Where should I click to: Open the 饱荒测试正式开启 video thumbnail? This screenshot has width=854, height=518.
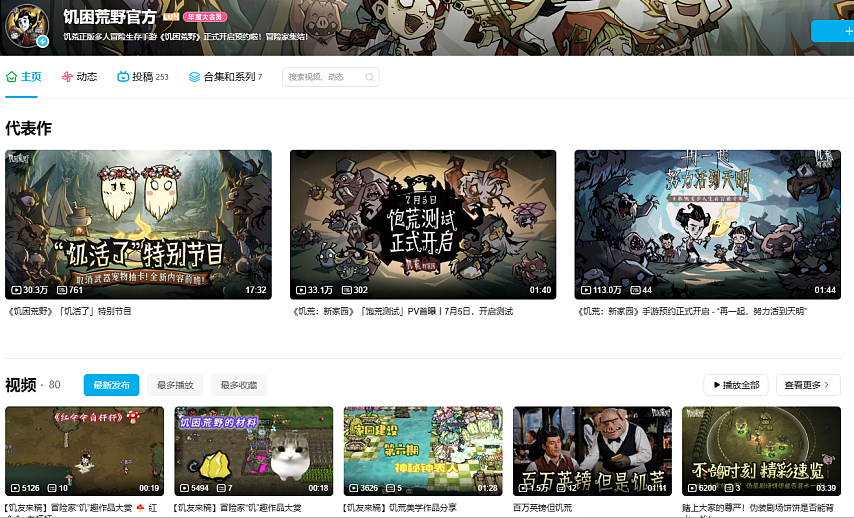pyautogui.click(x=423, y=224)
